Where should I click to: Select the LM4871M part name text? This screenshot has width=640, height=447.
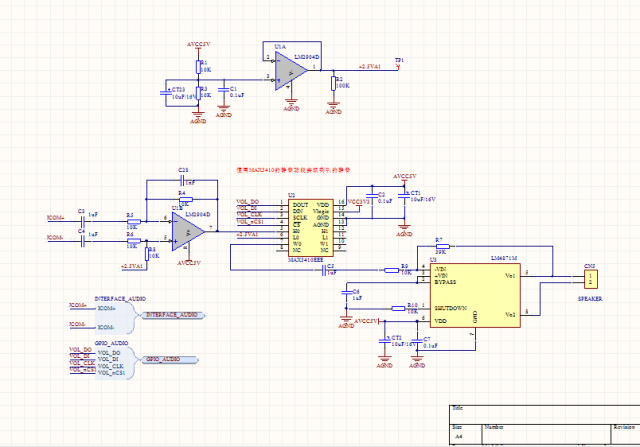coord(504,258)
